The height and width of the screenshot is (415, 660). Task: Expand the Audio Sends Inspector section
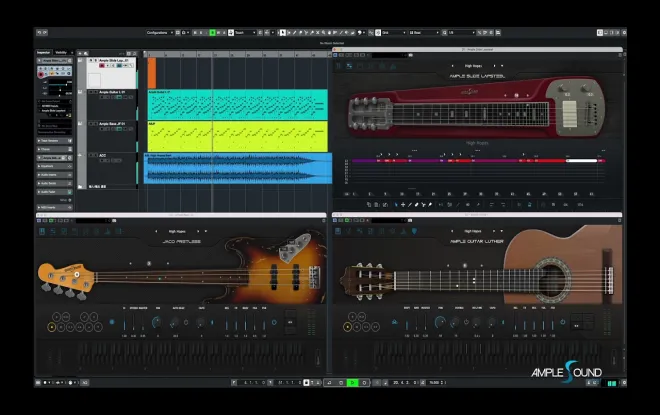pyautogui.click(x=55, y=184)
